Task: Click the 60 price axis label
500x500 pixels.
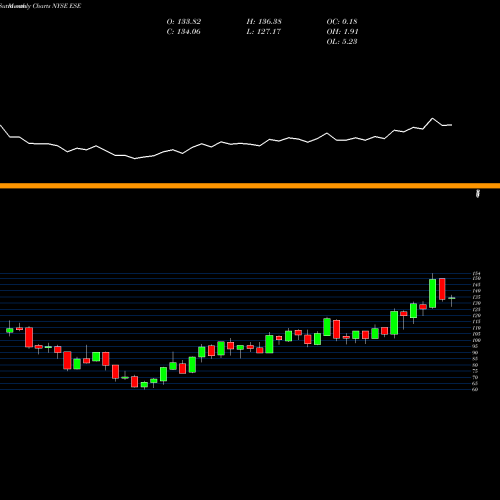Action: (x=475, y=389)
